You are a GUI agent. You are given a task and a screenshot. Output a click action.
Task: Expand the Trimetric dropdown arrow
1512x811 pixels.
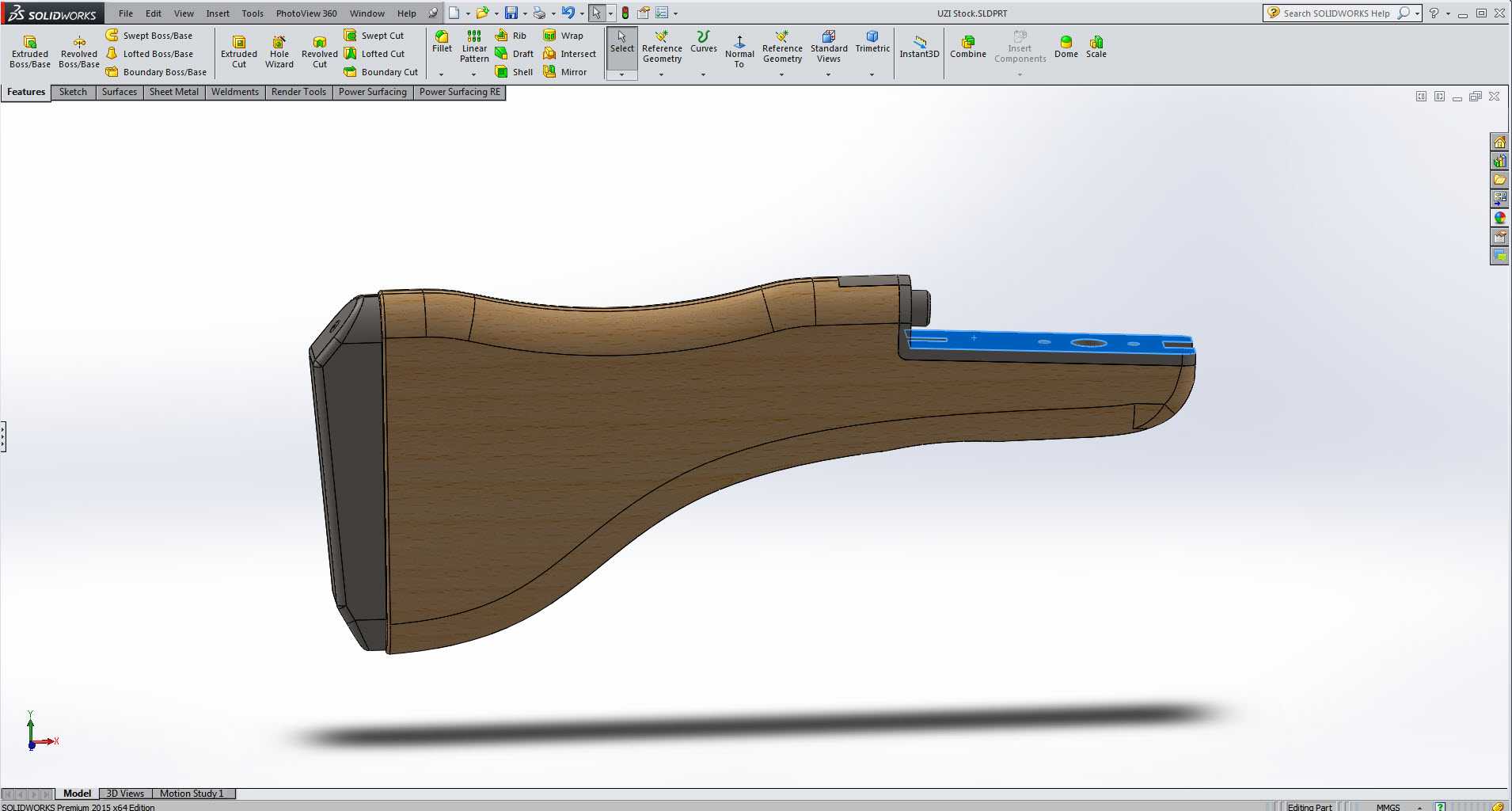click(x=872, y=74)
